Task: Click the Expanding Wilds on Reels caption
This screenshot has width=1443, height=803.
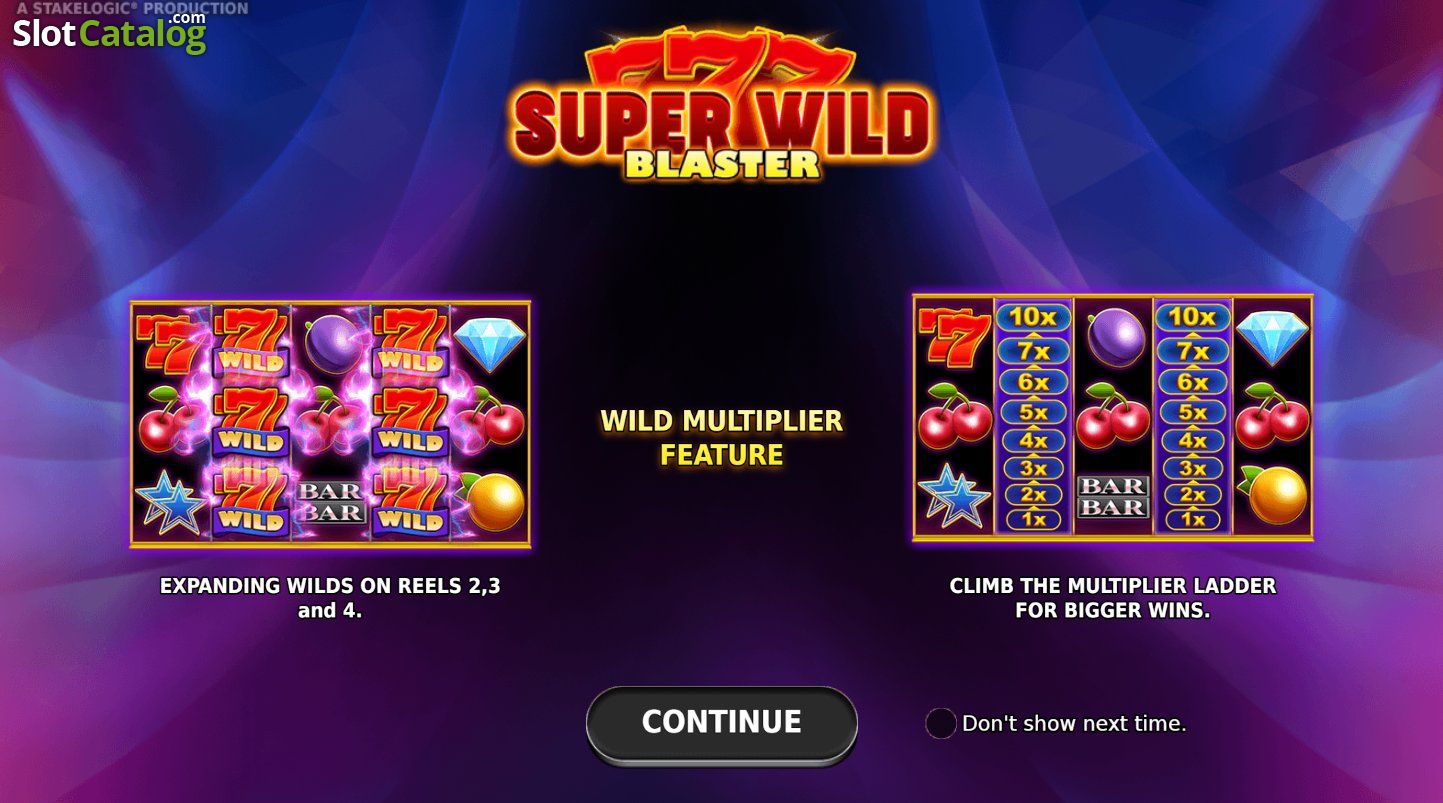Action: click(330, 598)
